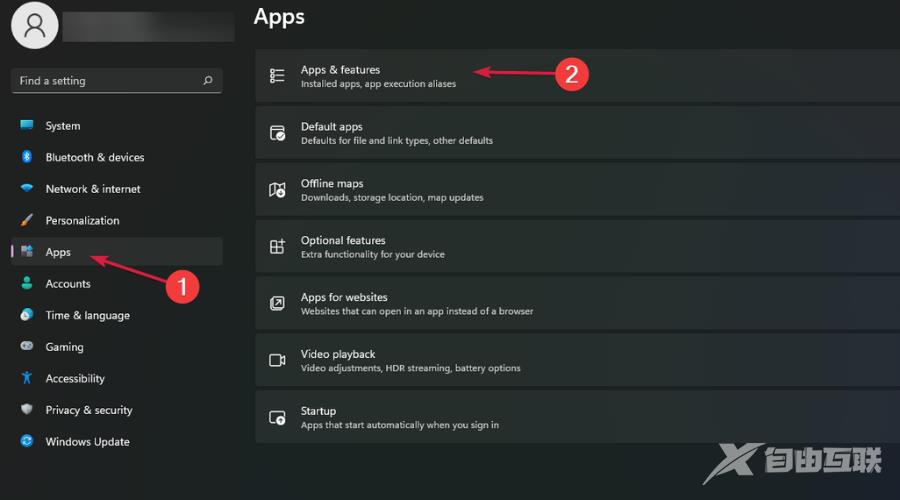The width and height of the screenshot is (900, 500).
Task: Click 'Extra functionality for your device' text
Action: coord(373,254)
